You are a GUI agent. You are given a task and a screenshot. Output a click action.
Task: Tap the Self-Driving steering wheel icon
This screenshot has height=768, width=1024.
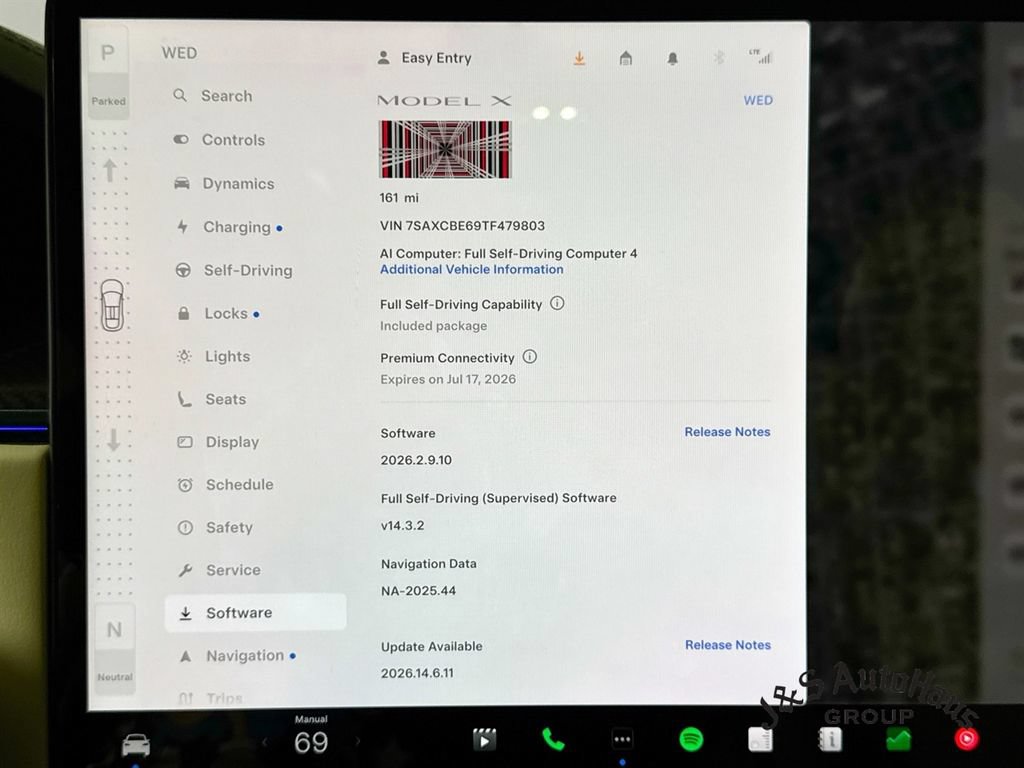183,270
